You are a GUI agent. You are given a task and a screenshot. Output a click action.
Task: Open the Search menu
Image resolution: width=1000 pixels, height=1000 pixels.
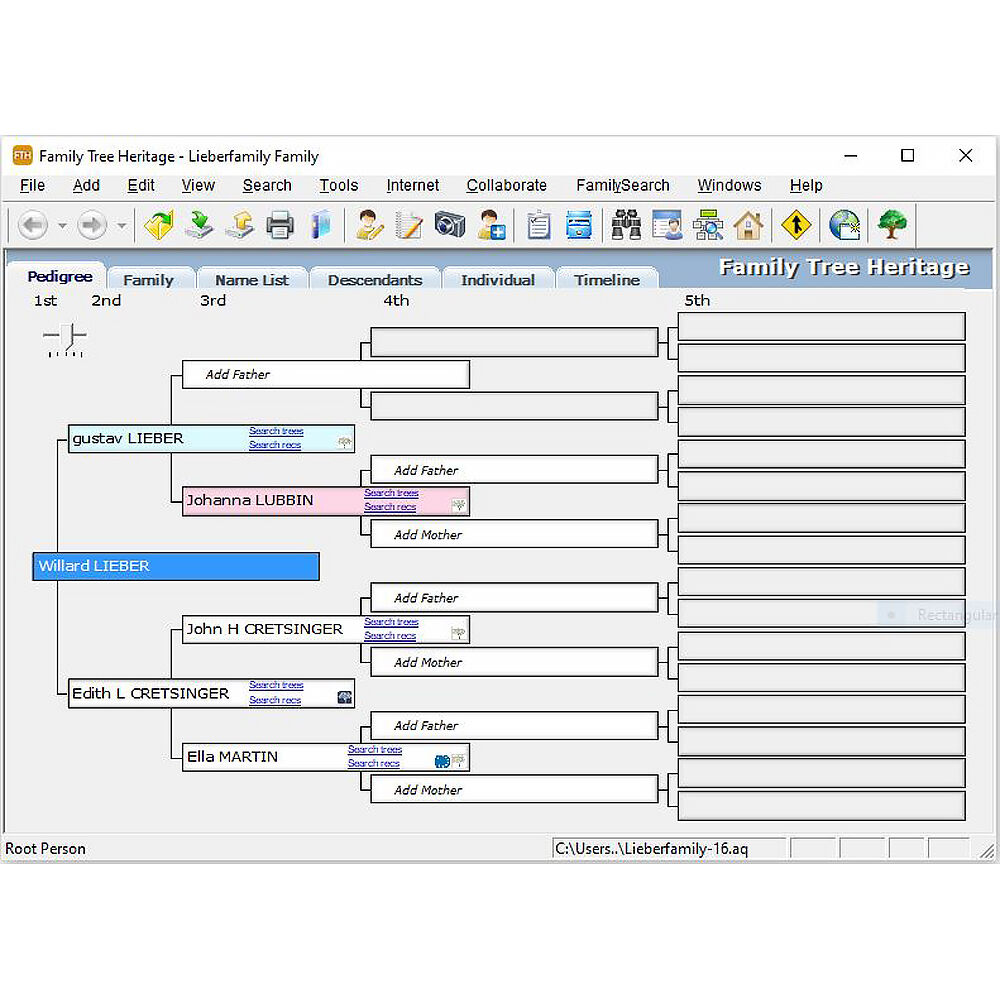[267, 186]
